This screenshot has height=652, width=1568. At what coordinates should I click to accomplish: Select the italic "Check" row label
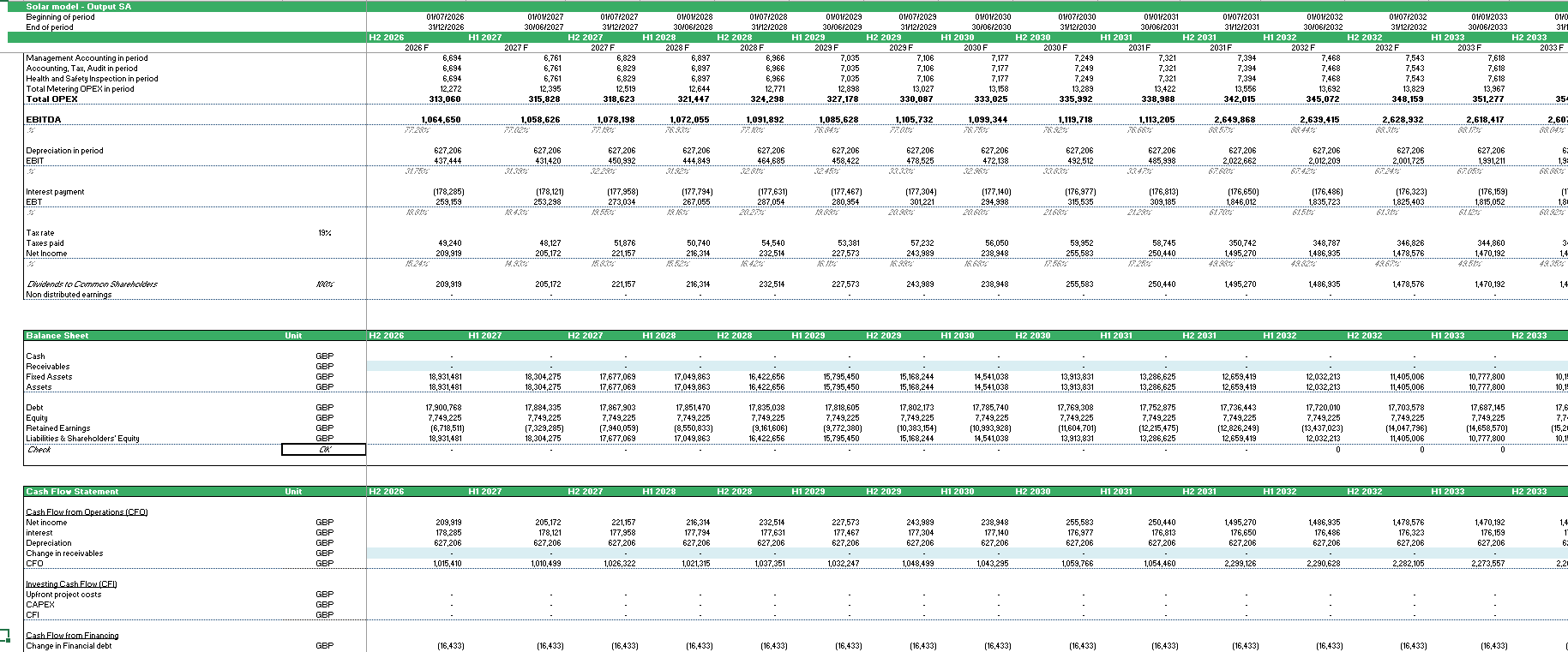click(39, 449)
